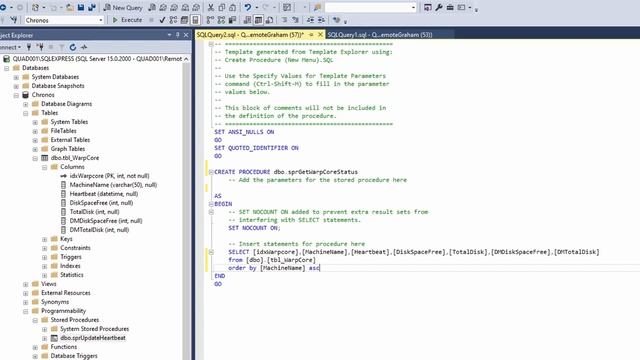Collapse the Databases tree node
This screenshot has width=640, height=360.
[x=7, y=68]
